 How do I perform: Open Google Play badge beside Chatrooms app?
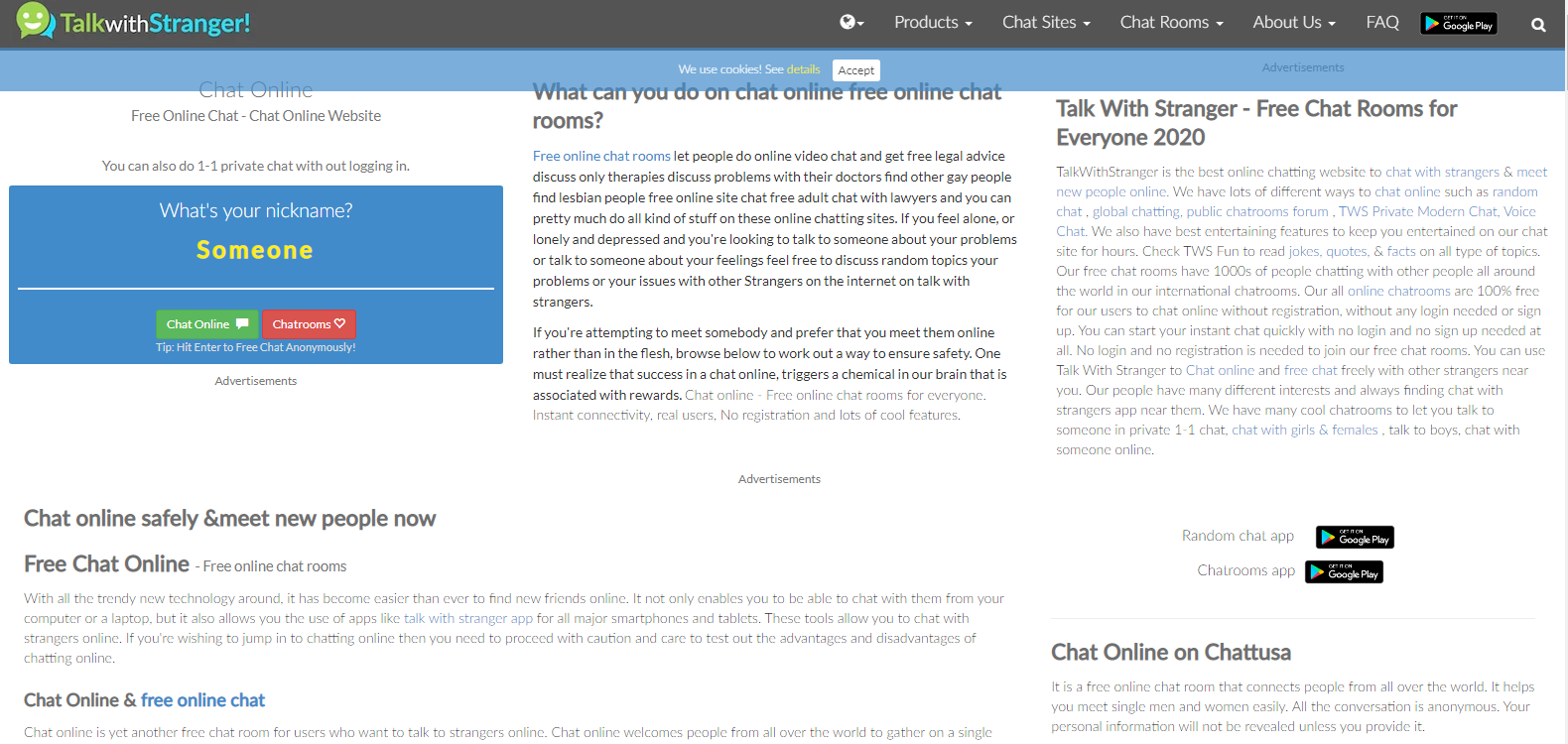point(1344,572)
